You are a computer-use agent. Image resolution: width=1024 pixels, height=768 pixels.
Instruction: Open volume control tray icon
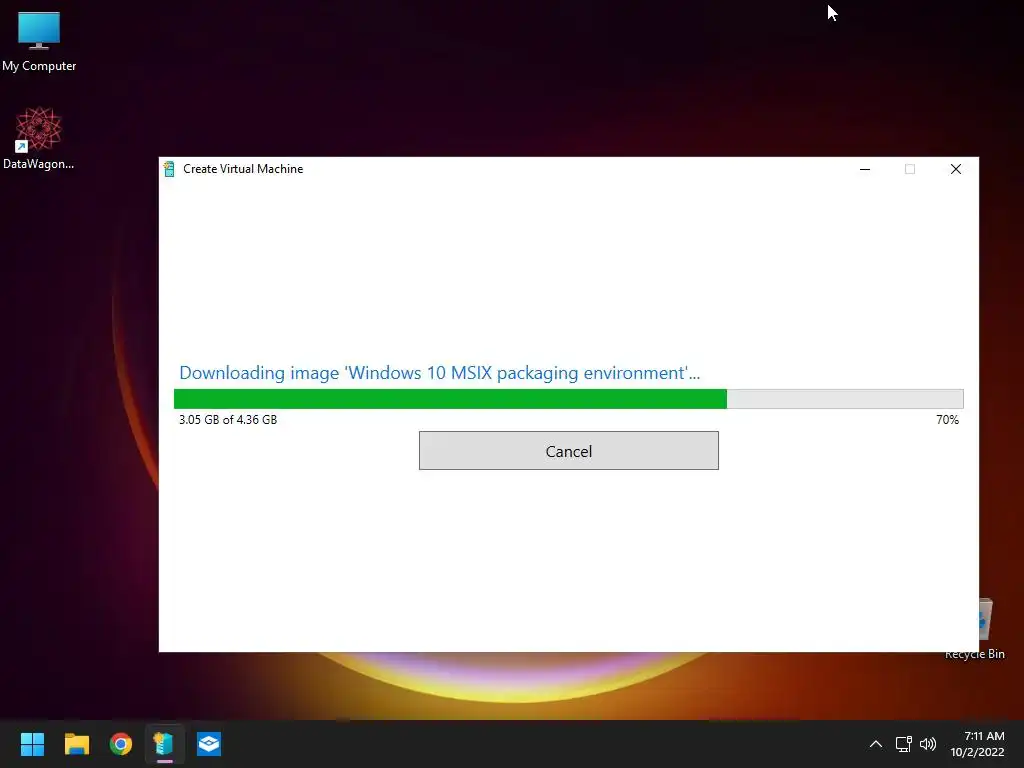pyautogui.click(x=927, y=744)
